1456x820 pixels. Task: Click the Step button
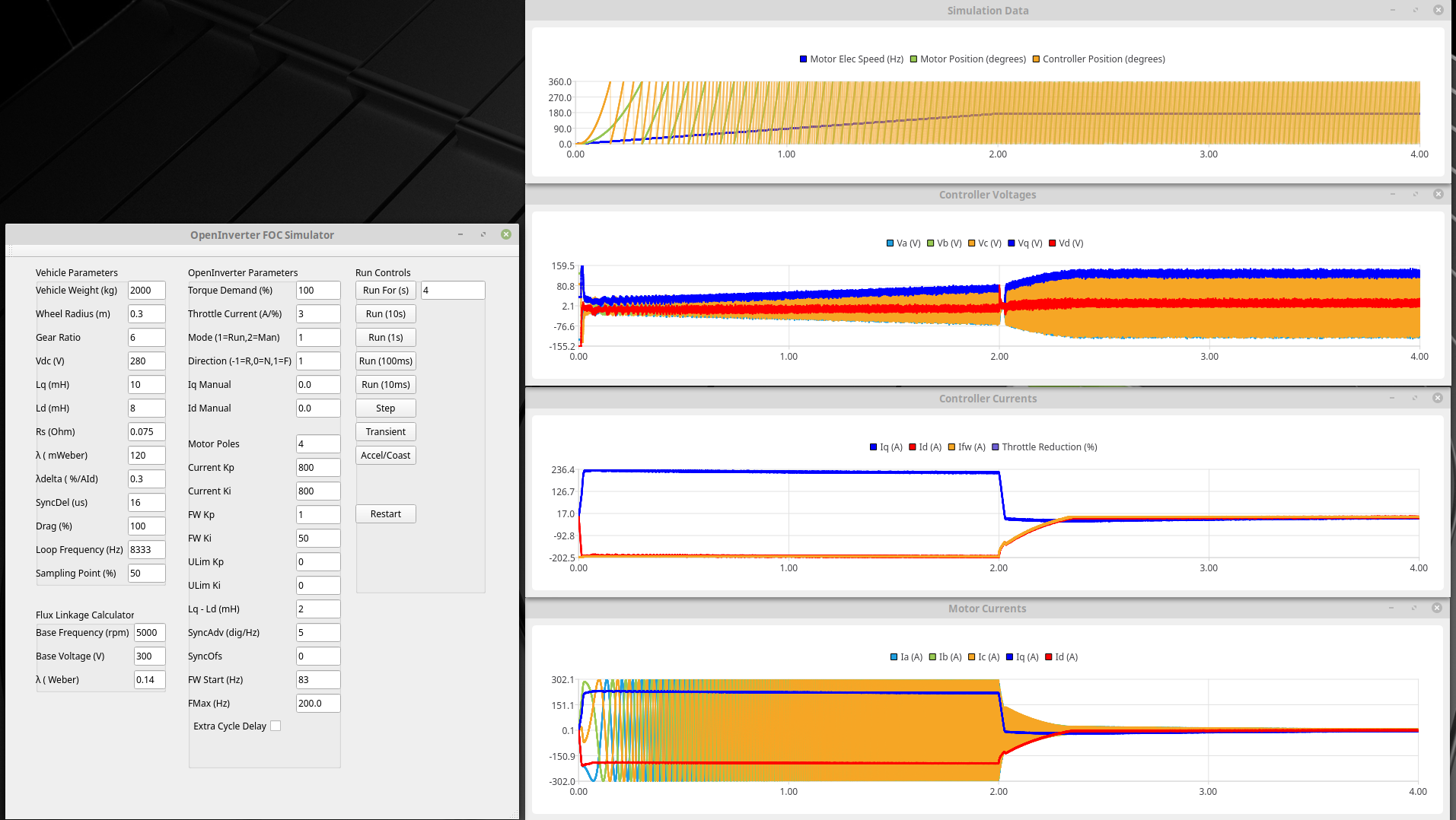385,408
